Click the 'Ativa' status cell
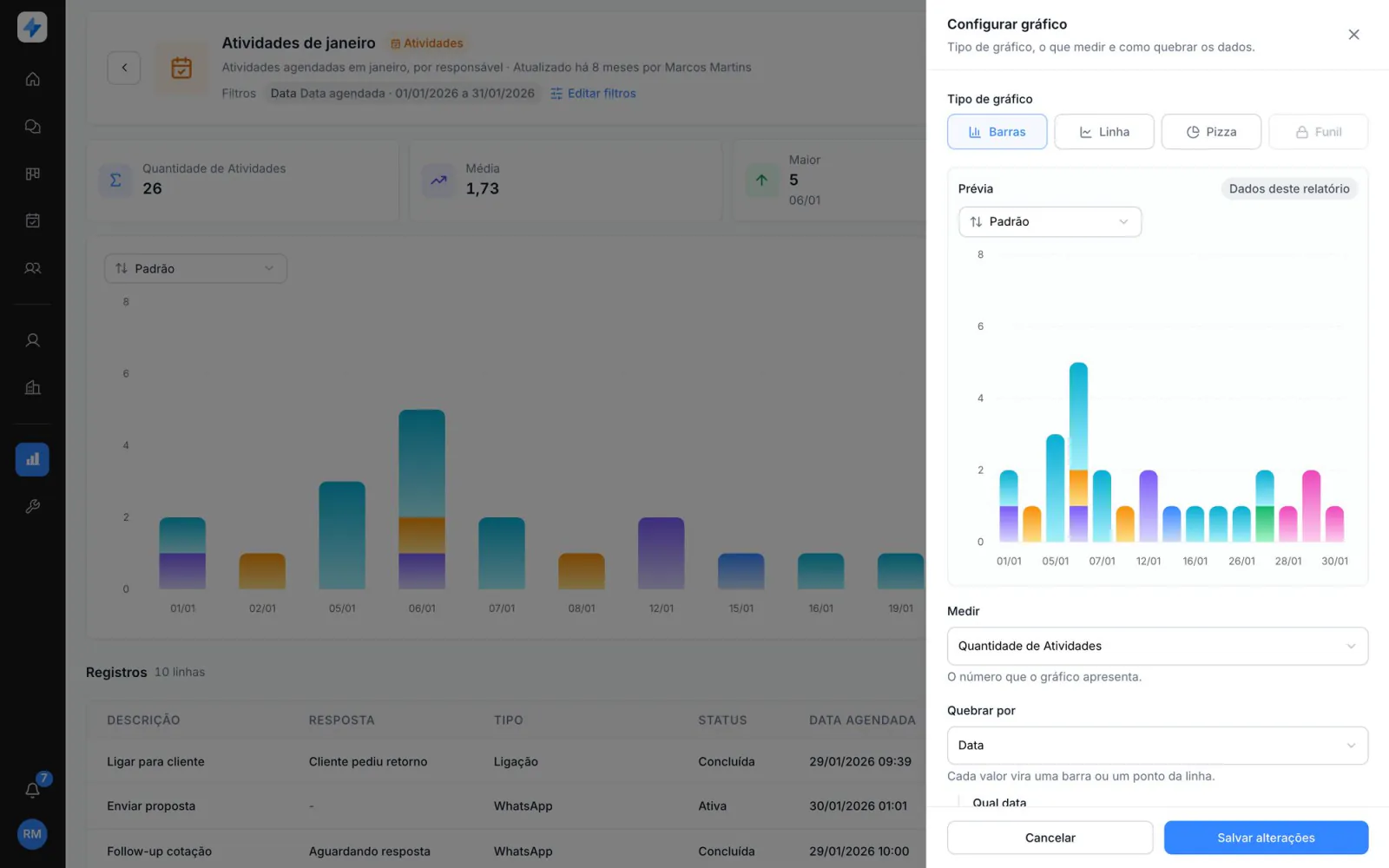1389x868 pixels. pos(712,806)
